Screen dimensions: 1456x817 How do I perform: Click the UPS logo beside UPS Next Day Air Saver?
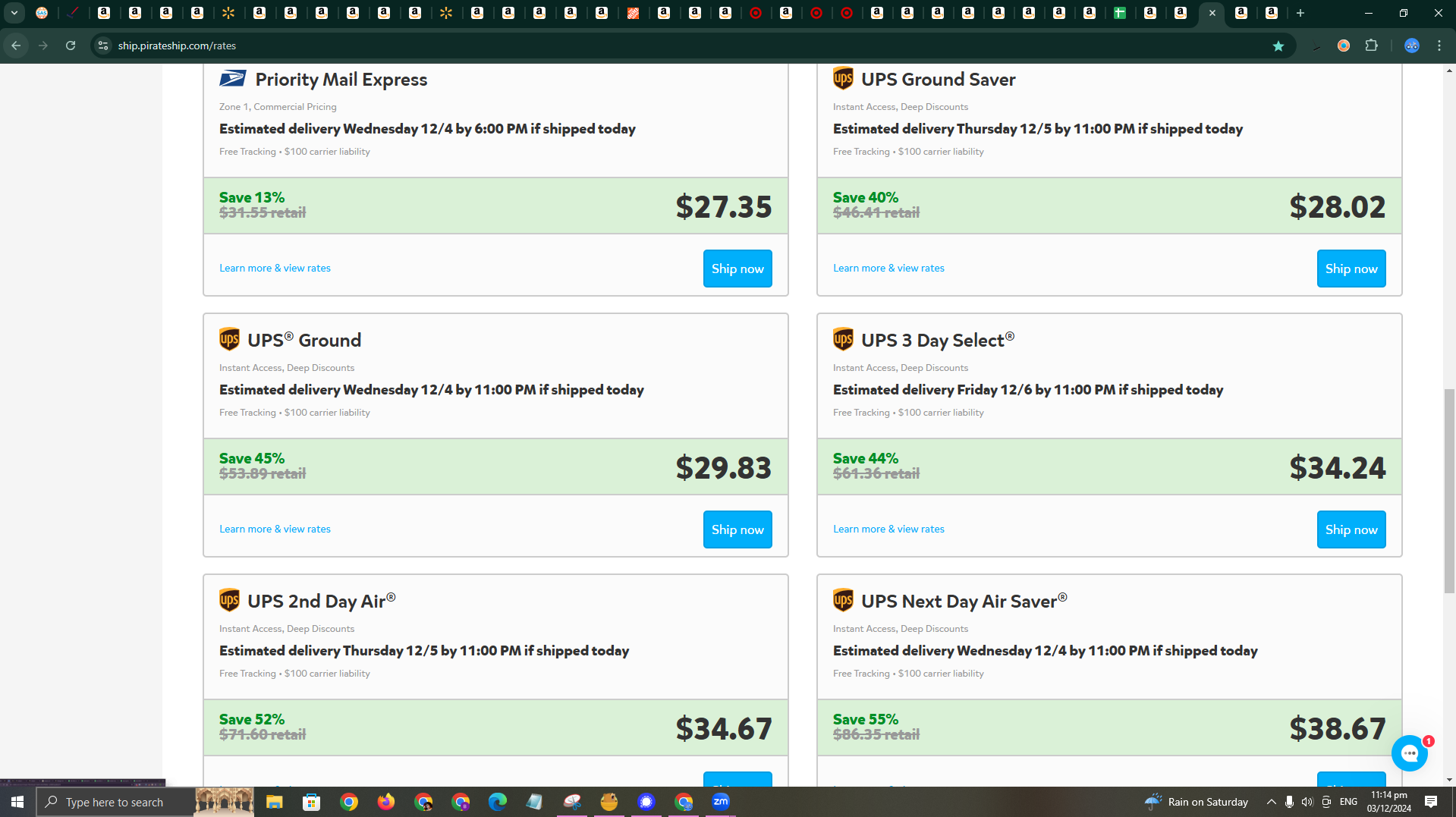[x=843, y=600]
